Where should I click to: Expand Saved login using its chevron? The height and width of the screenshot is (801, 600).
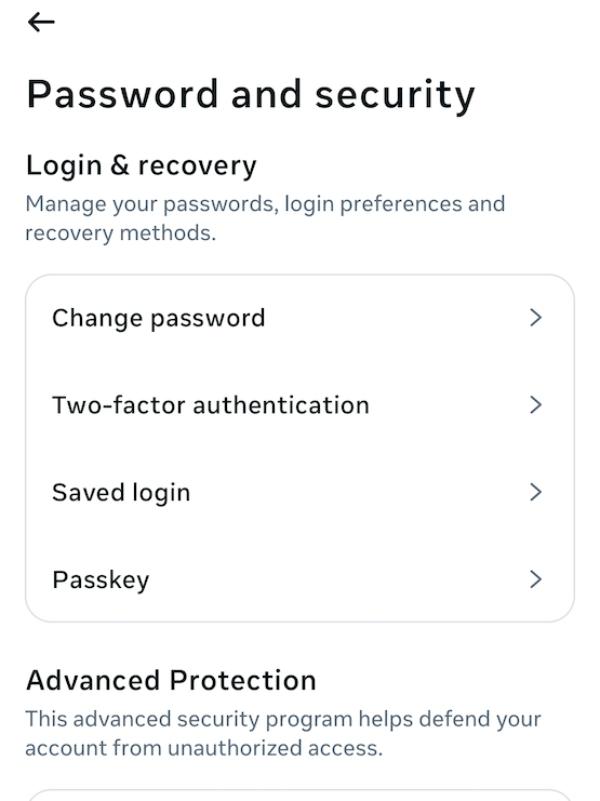pos(536,492)
